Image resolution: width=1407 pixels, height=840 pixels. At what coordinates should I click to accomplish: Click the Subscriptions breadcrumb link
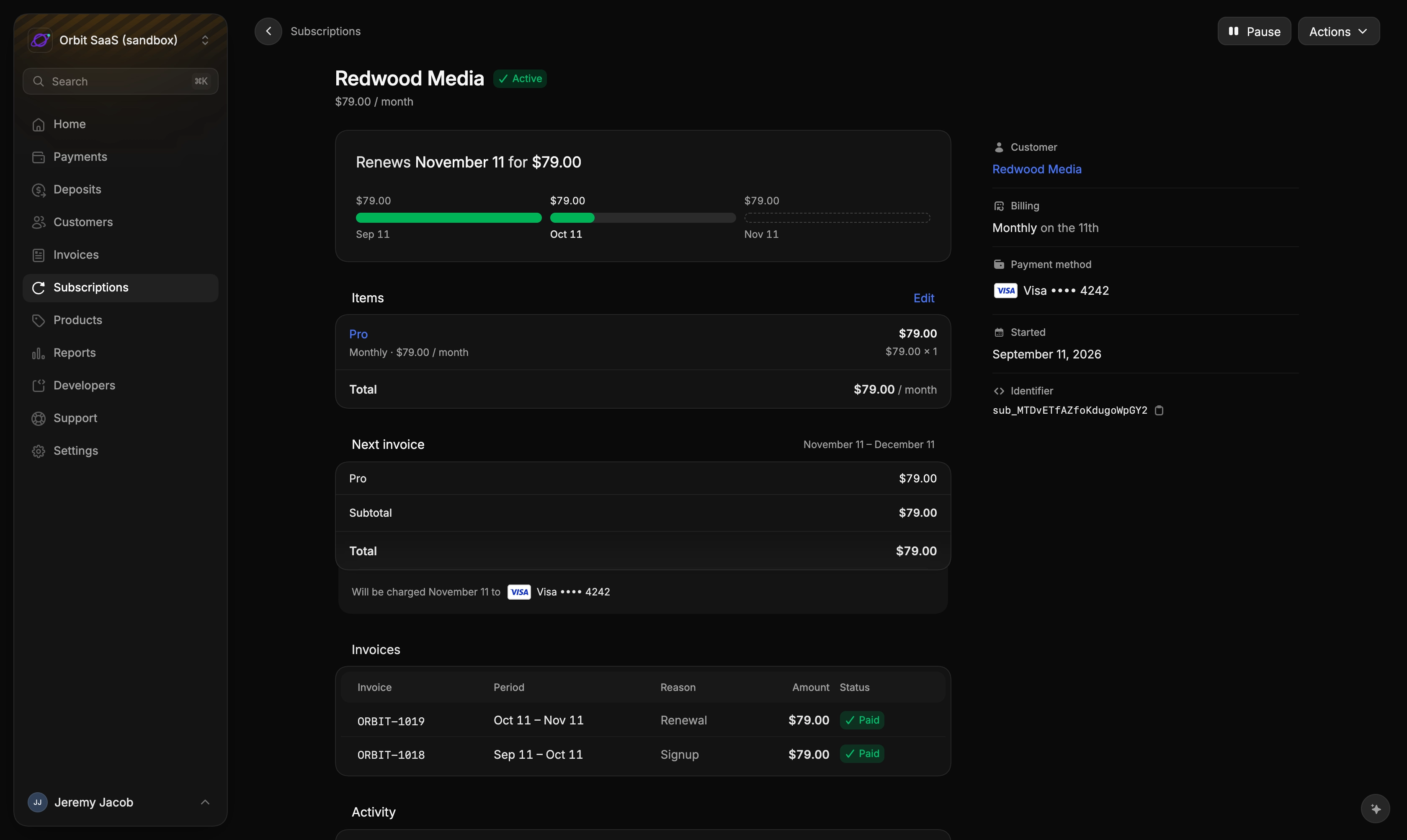(325, 31)
